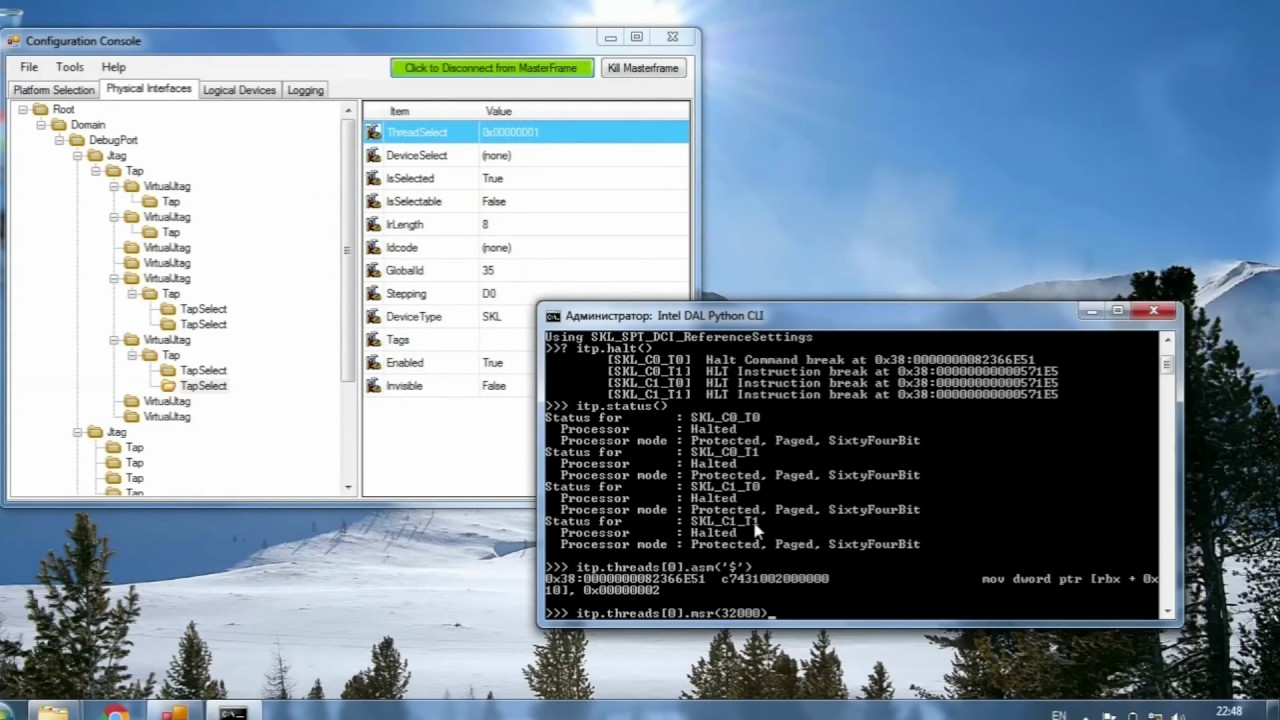The width and height of the screenshot is (1280, 720).
Task: Click the Invisible property icon
Action: [374, 385]
